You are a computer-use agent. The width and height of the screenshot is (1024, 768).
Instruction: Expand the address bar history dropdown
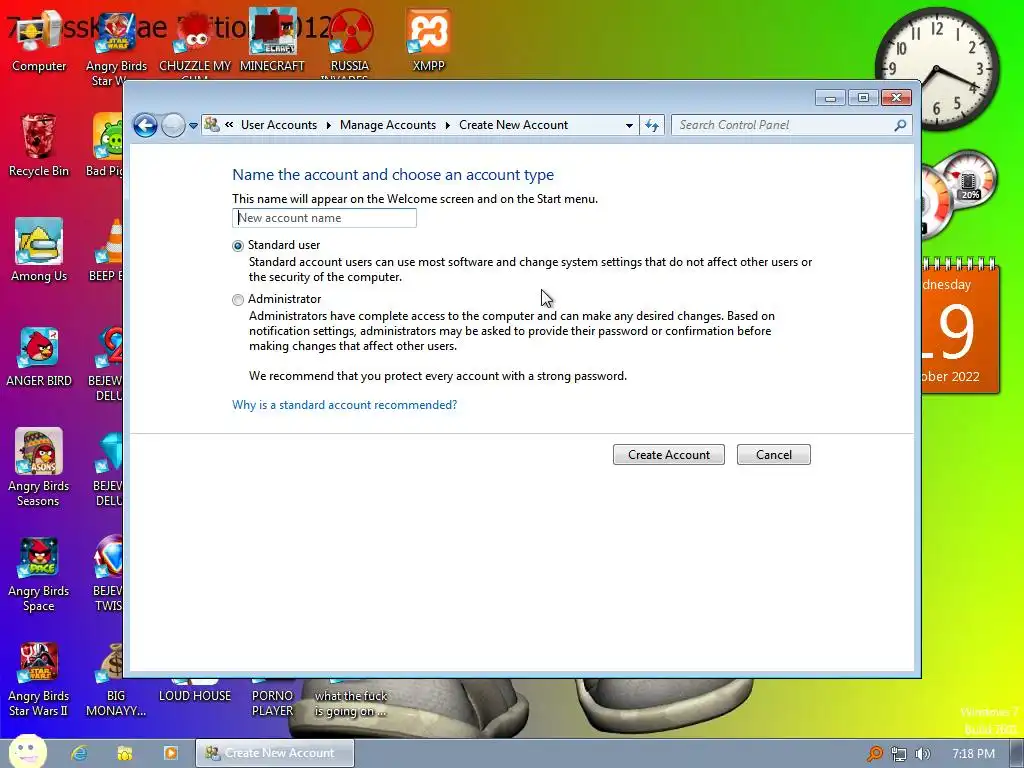[x=629, y=125]
